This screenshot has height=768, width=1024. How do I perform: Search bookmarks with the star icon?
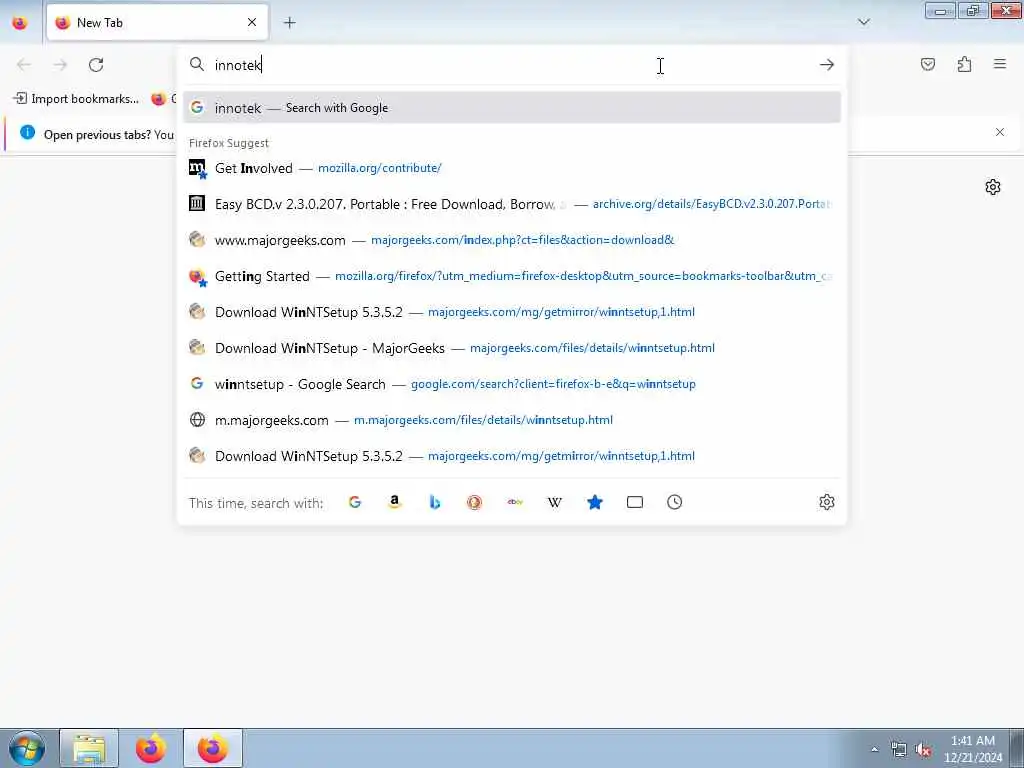click(595, 502)
